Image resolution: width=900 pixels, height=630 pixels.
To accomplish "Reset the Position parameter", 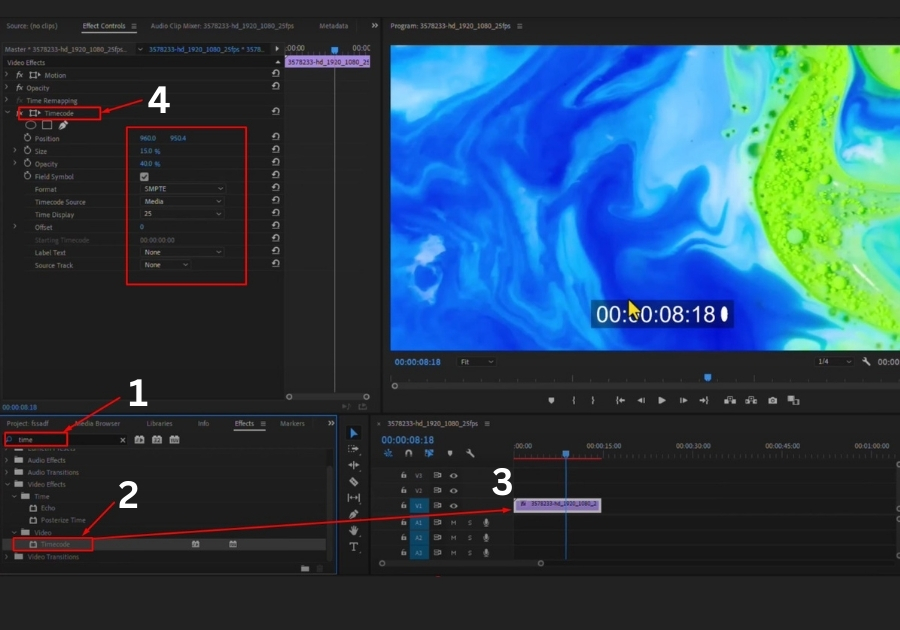I will [276, 137].
